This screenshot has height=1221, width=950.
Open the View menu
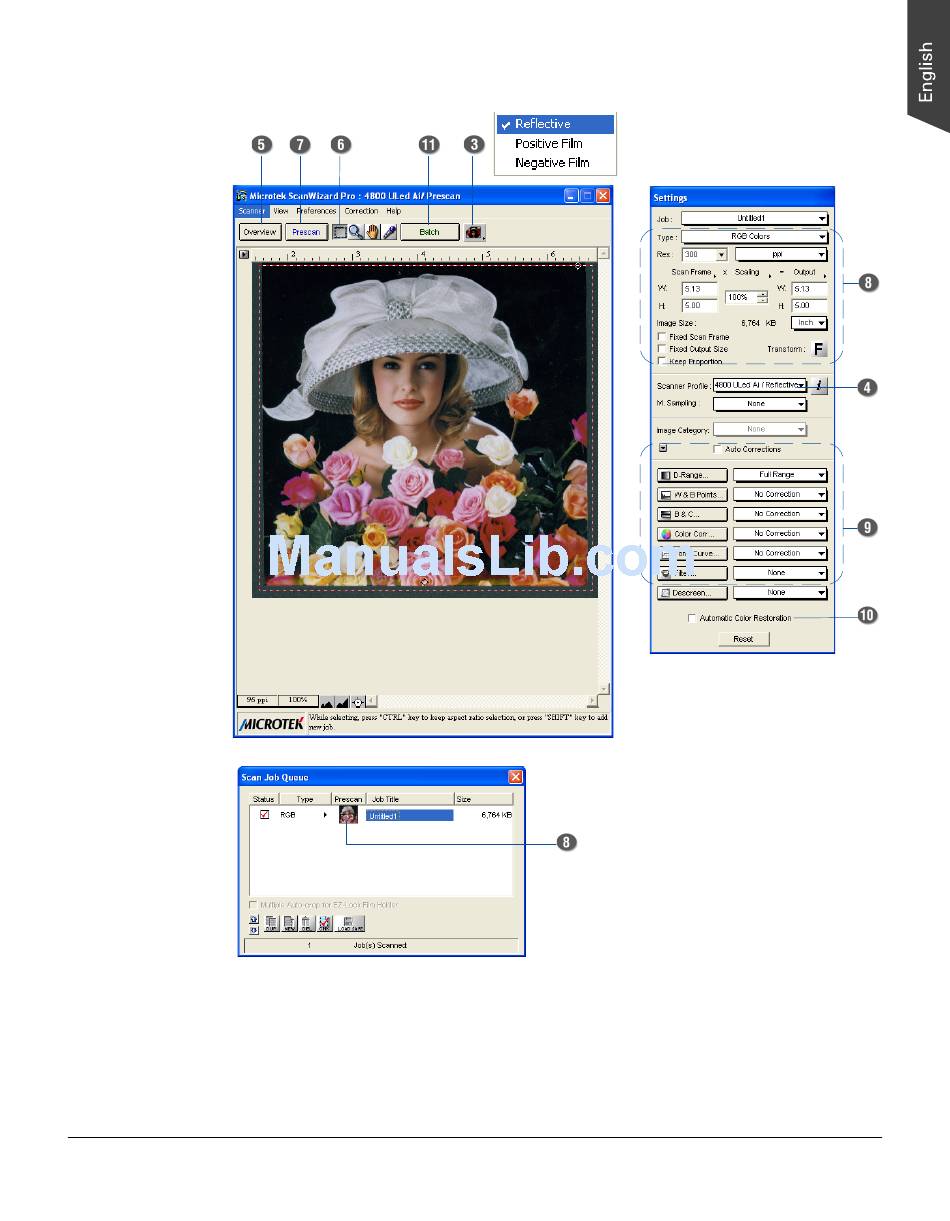(x=280, y=211)
